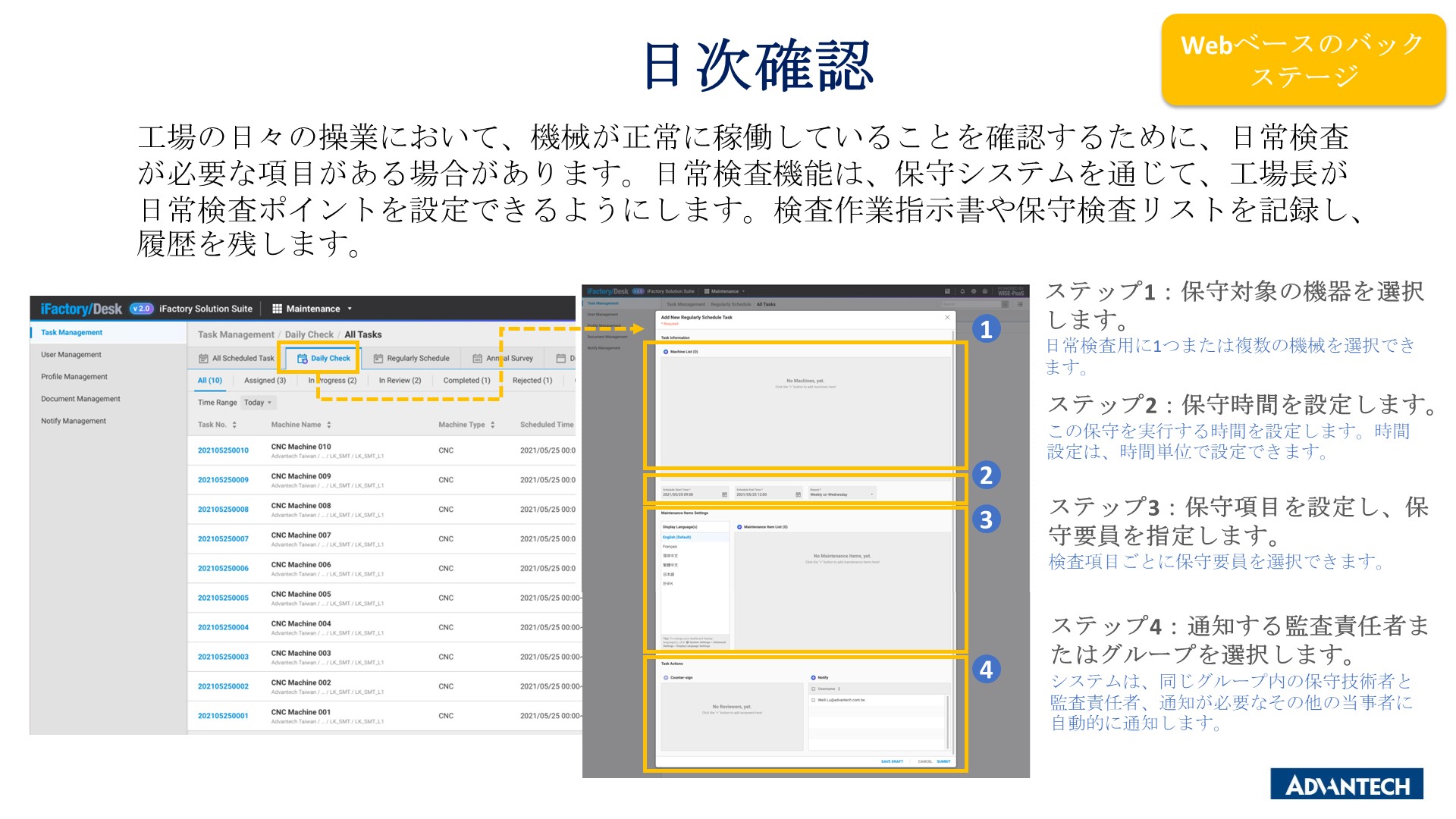Open task 202105250009
This screenshot has height=819, width=1456.
pyautogui.click(x=223, y=480)
